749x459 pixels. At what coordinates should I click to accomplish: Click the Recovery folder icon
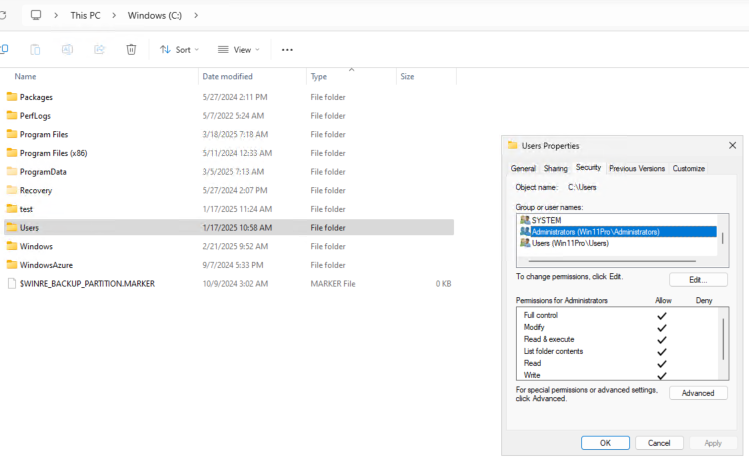coord(12,190)
